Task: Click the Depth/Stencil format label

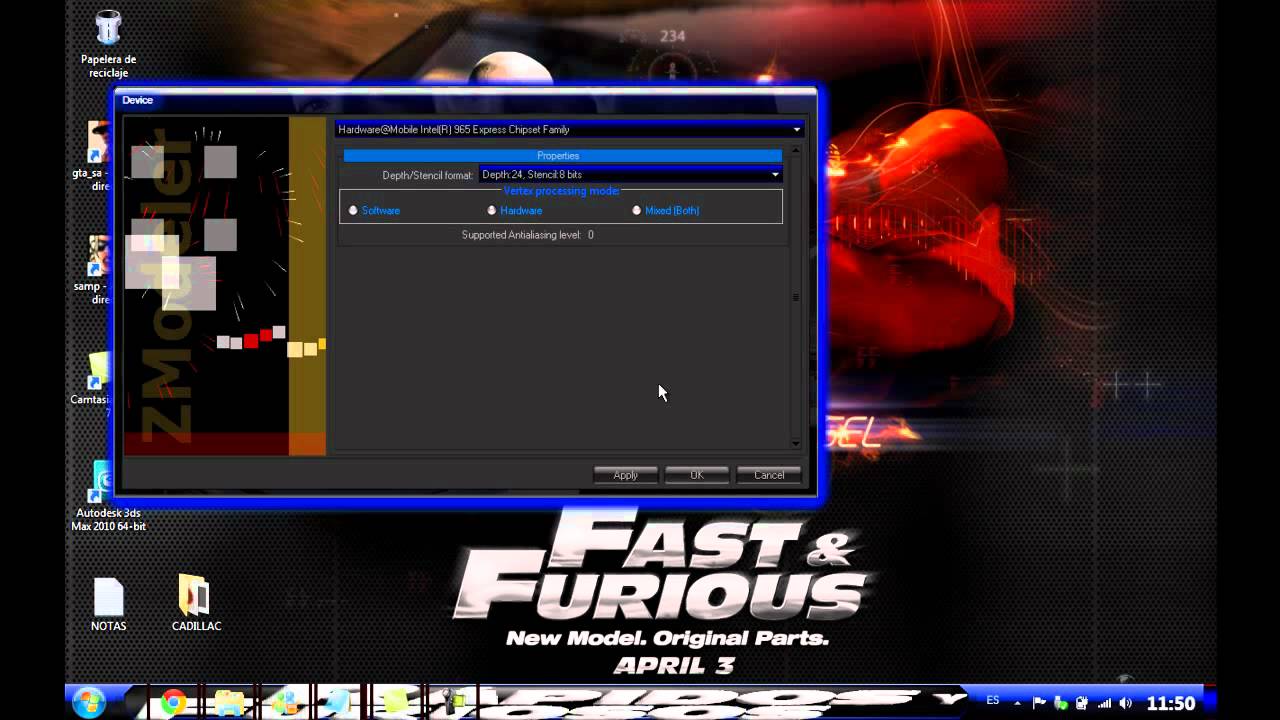Action: 427,175
